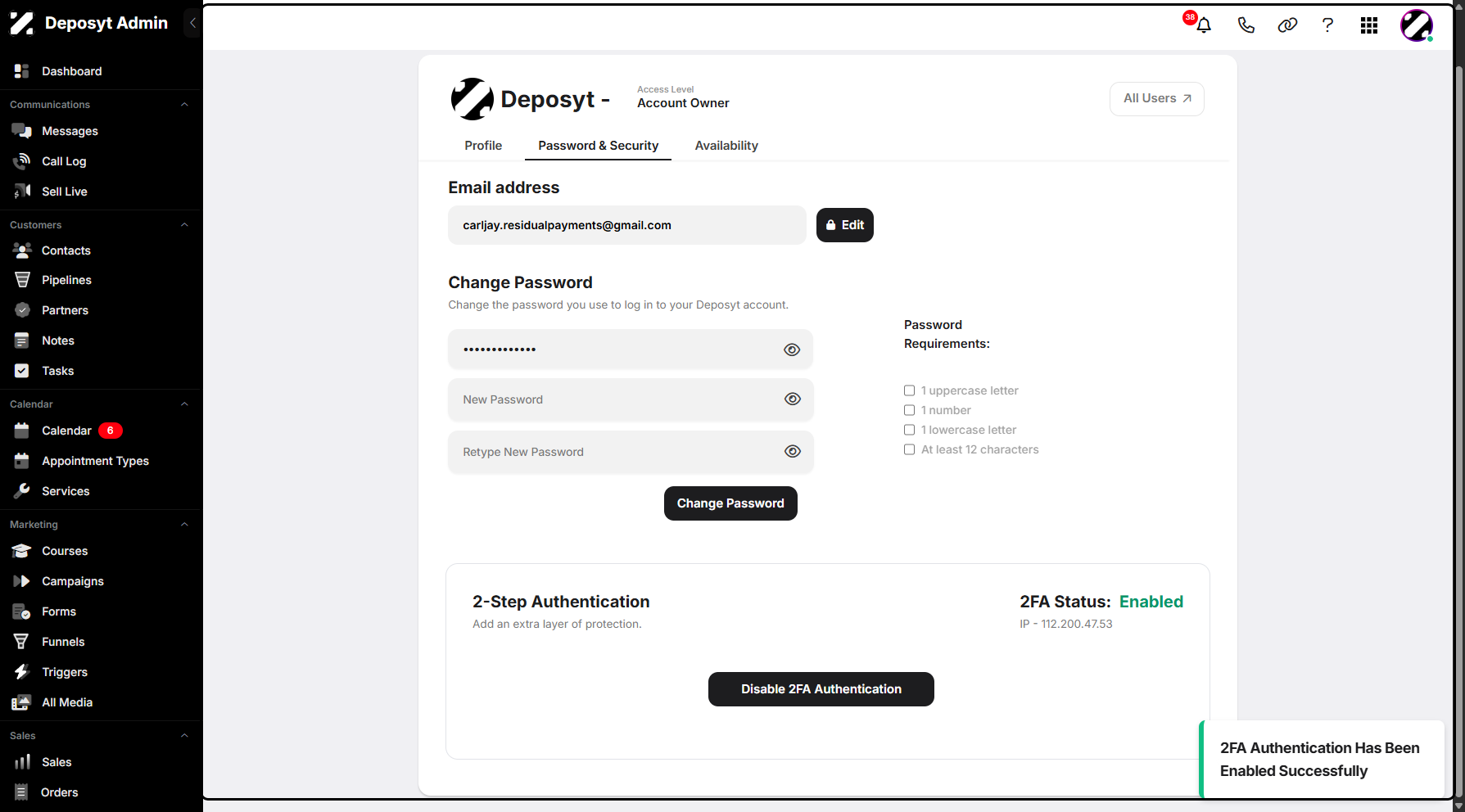Check the 1 number requirement checkbox
Screen dimensions: 1465x812
click(909, 410)
